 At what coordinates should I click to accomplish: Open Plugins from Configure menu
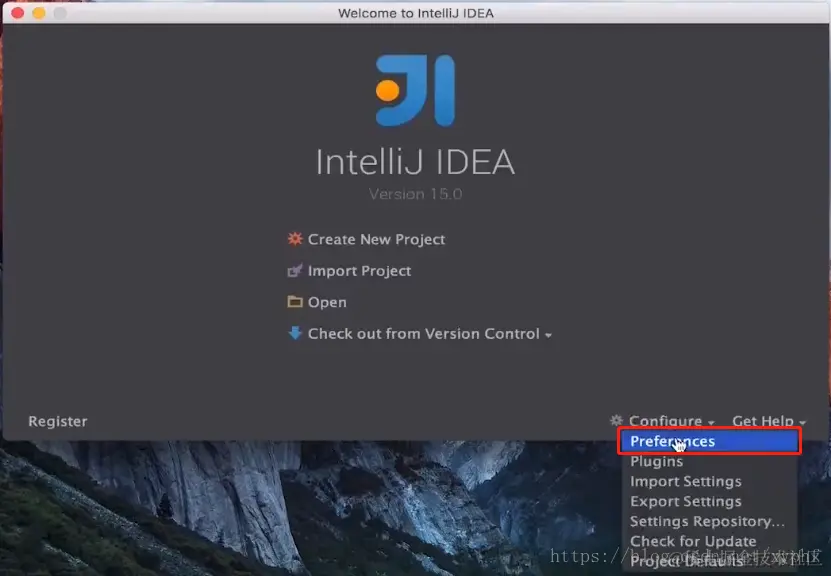pos(709,462)
